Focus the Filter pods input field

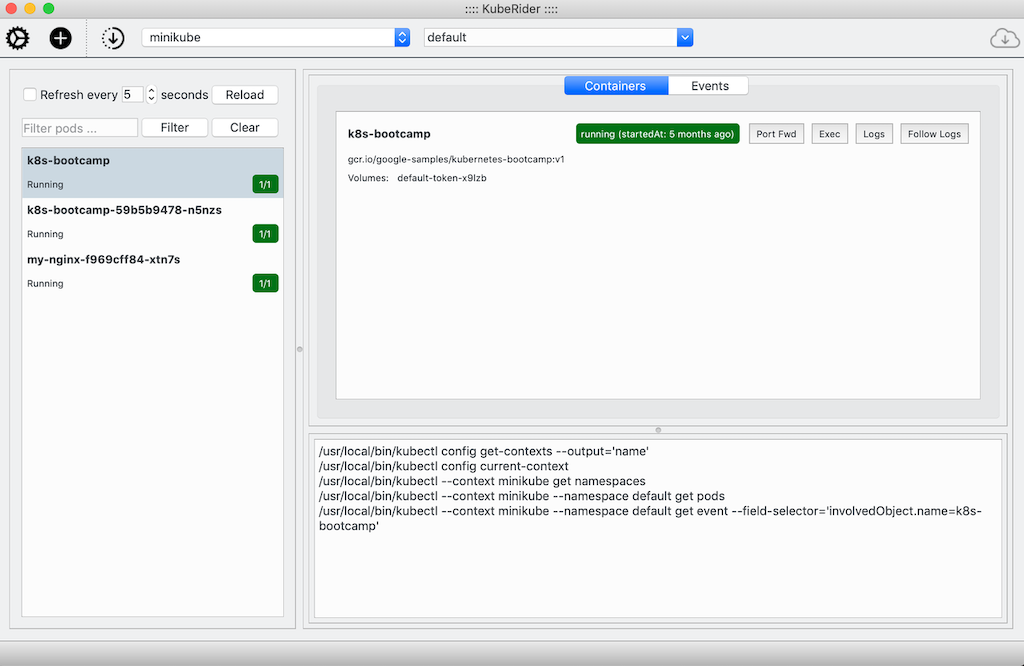click(80, 128)
